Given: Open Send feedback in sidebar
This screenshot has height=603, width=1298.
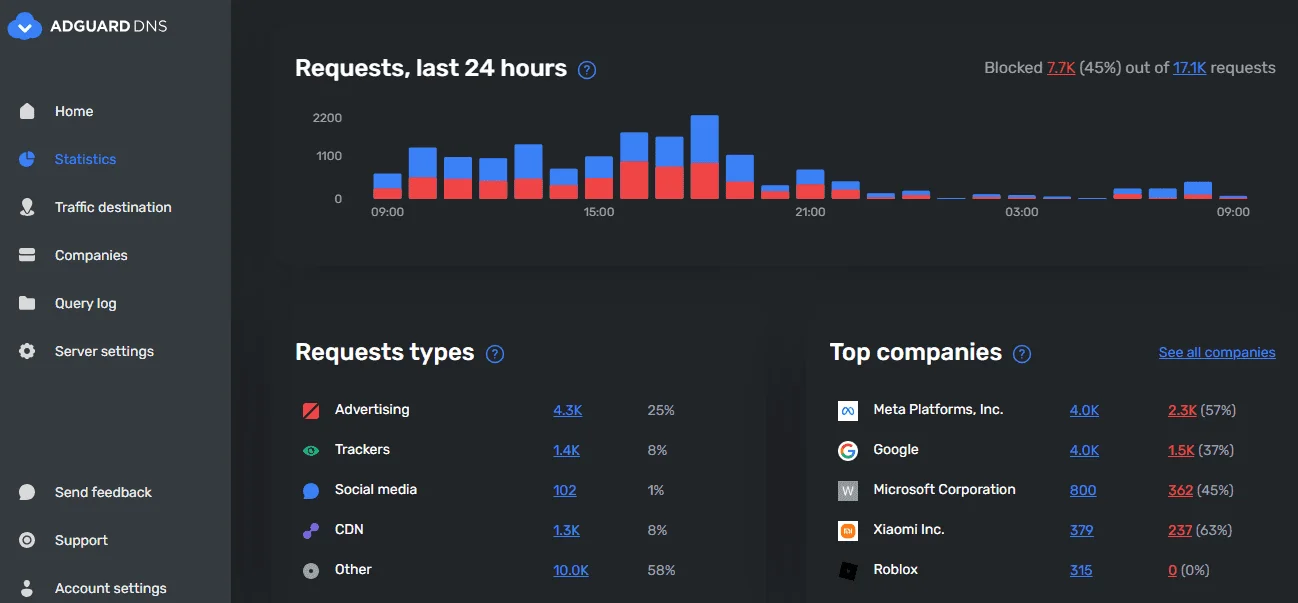Looking at the screenshot, I should tap(103, 492).
